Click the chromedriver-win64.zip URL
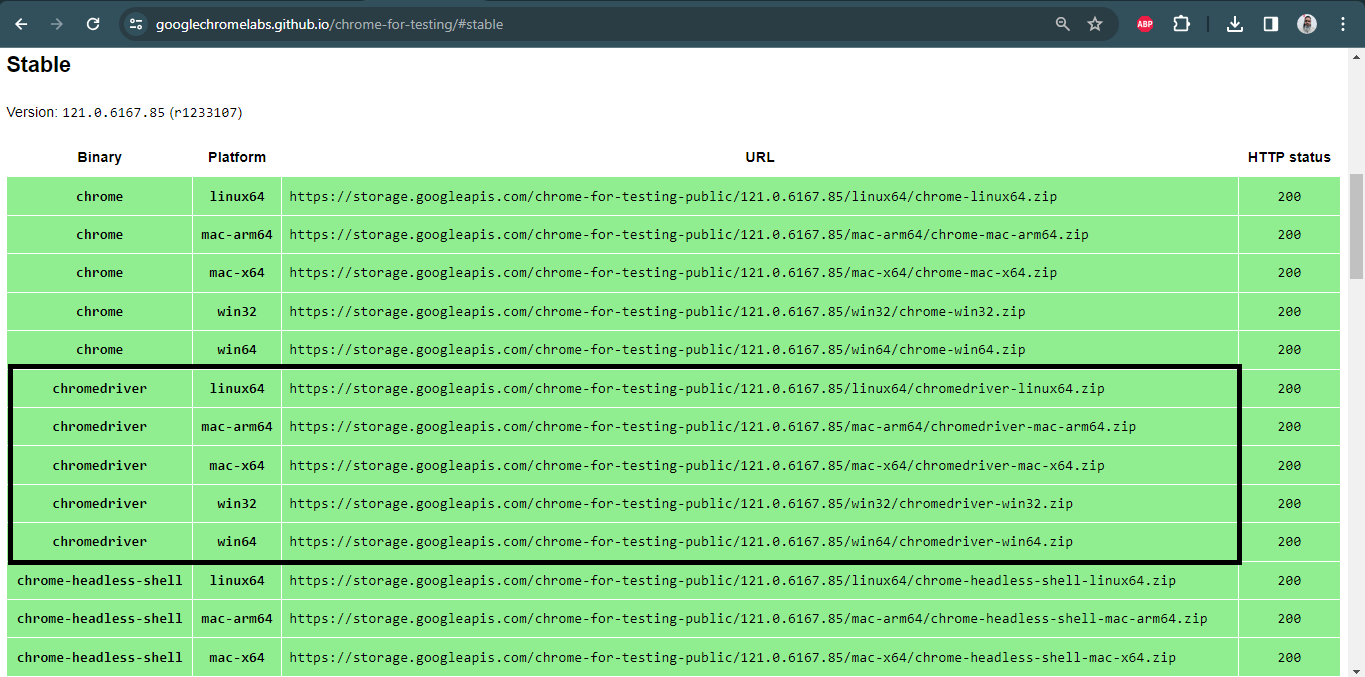1365x677 pixels. [x=681, y=542]
